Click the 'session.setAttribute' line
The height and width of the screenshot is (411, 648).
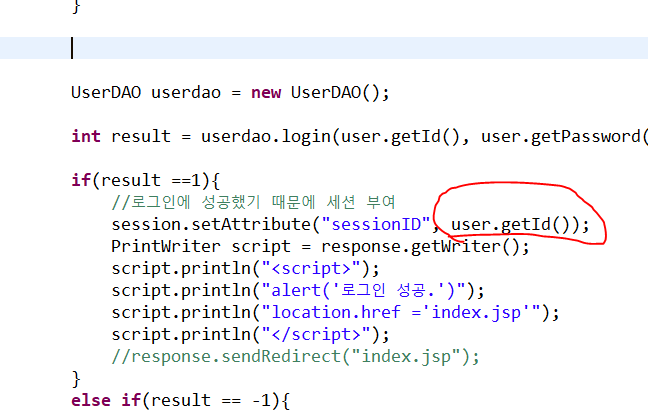pos(350,225)
